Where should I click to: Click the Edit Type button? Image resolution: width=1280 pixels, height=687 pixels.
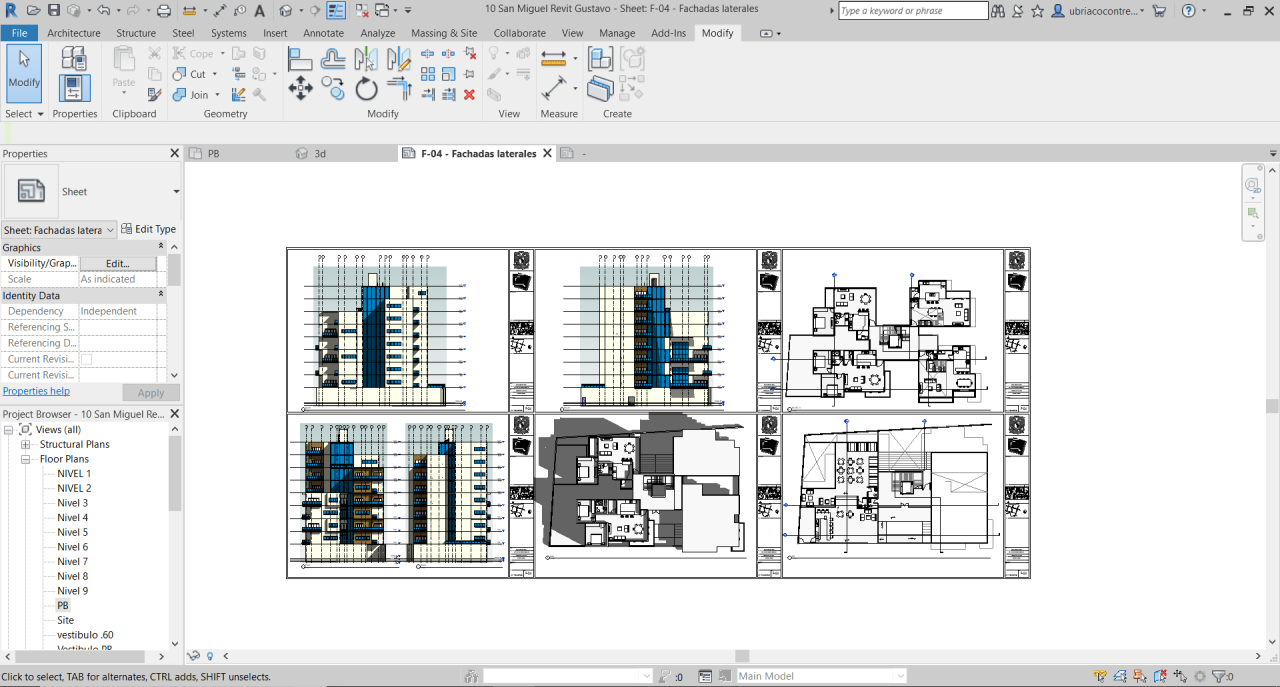(x=148, y=229)
